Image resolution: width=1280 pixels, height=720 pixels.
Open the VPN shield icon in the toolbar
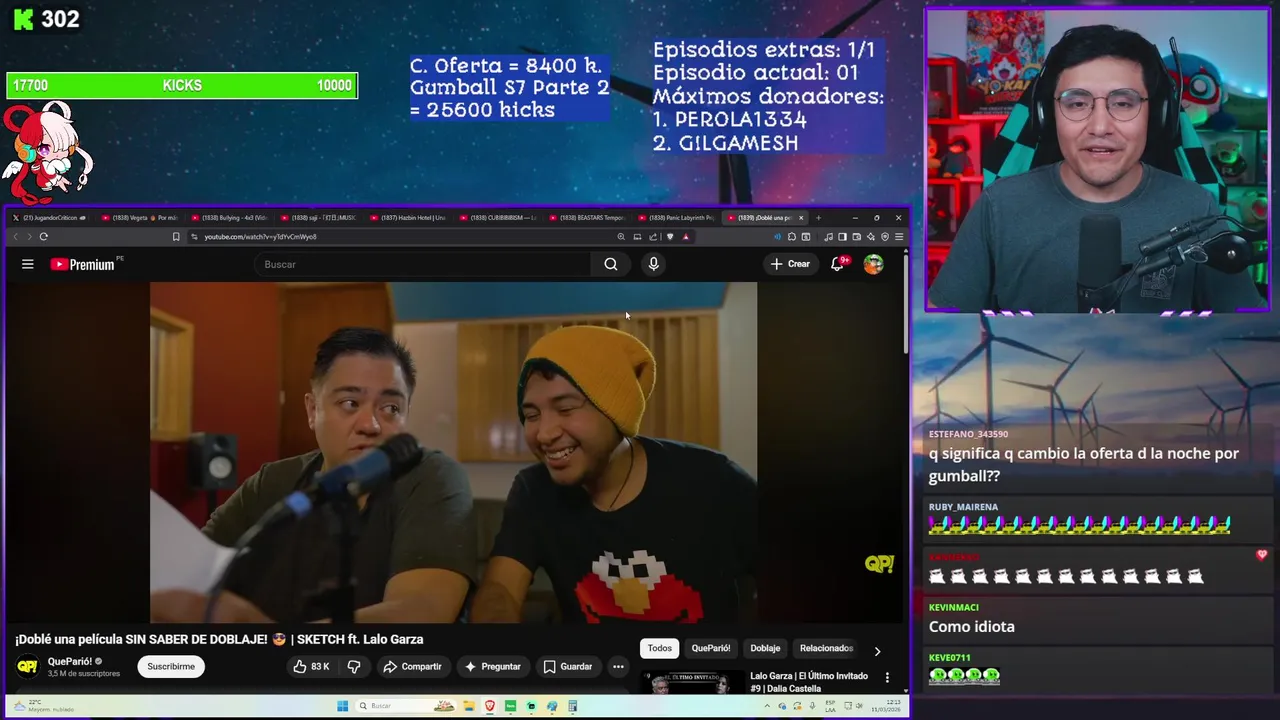(x=885, y=237)
